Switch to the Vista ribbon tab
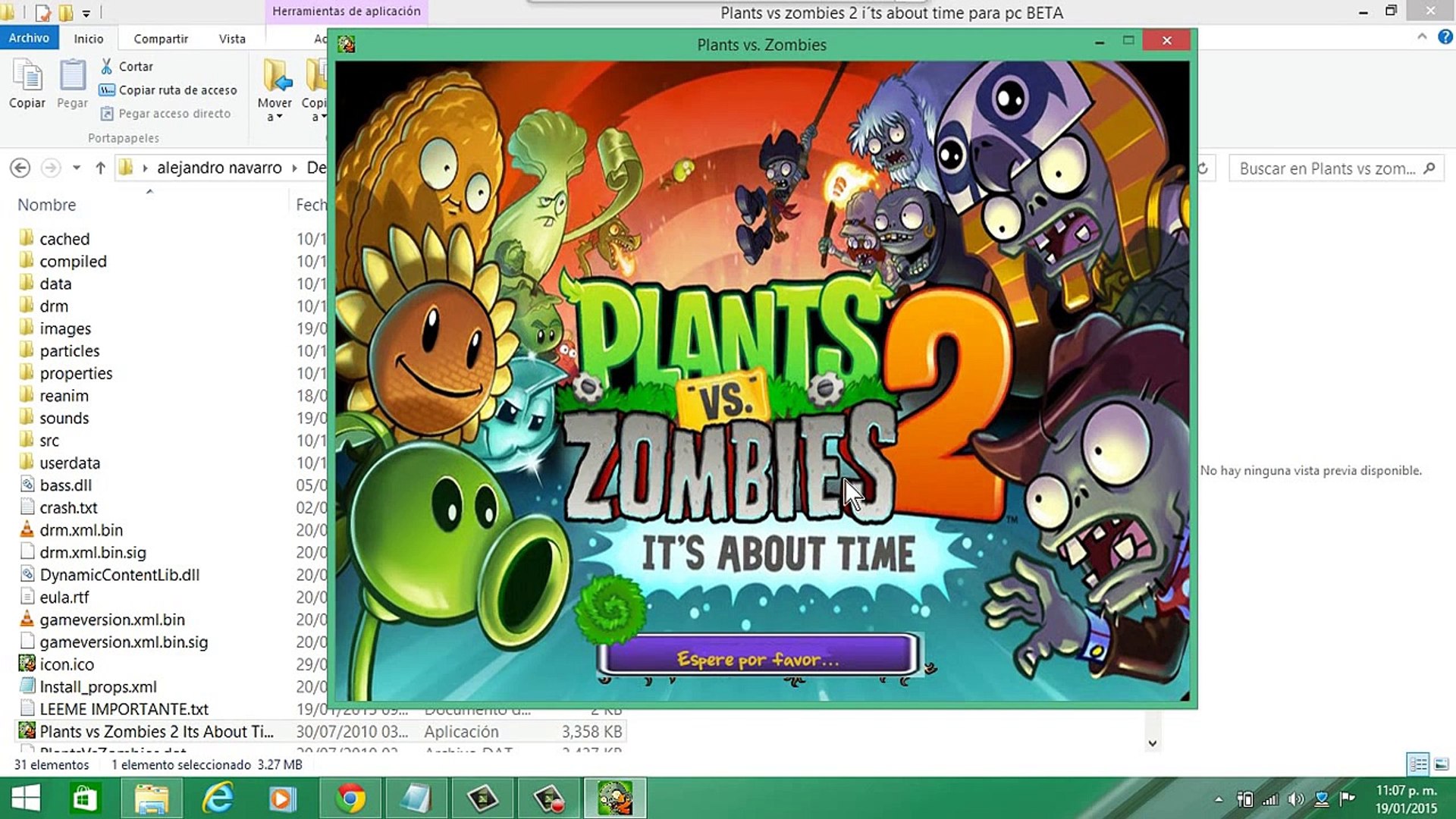 [232, 39]
